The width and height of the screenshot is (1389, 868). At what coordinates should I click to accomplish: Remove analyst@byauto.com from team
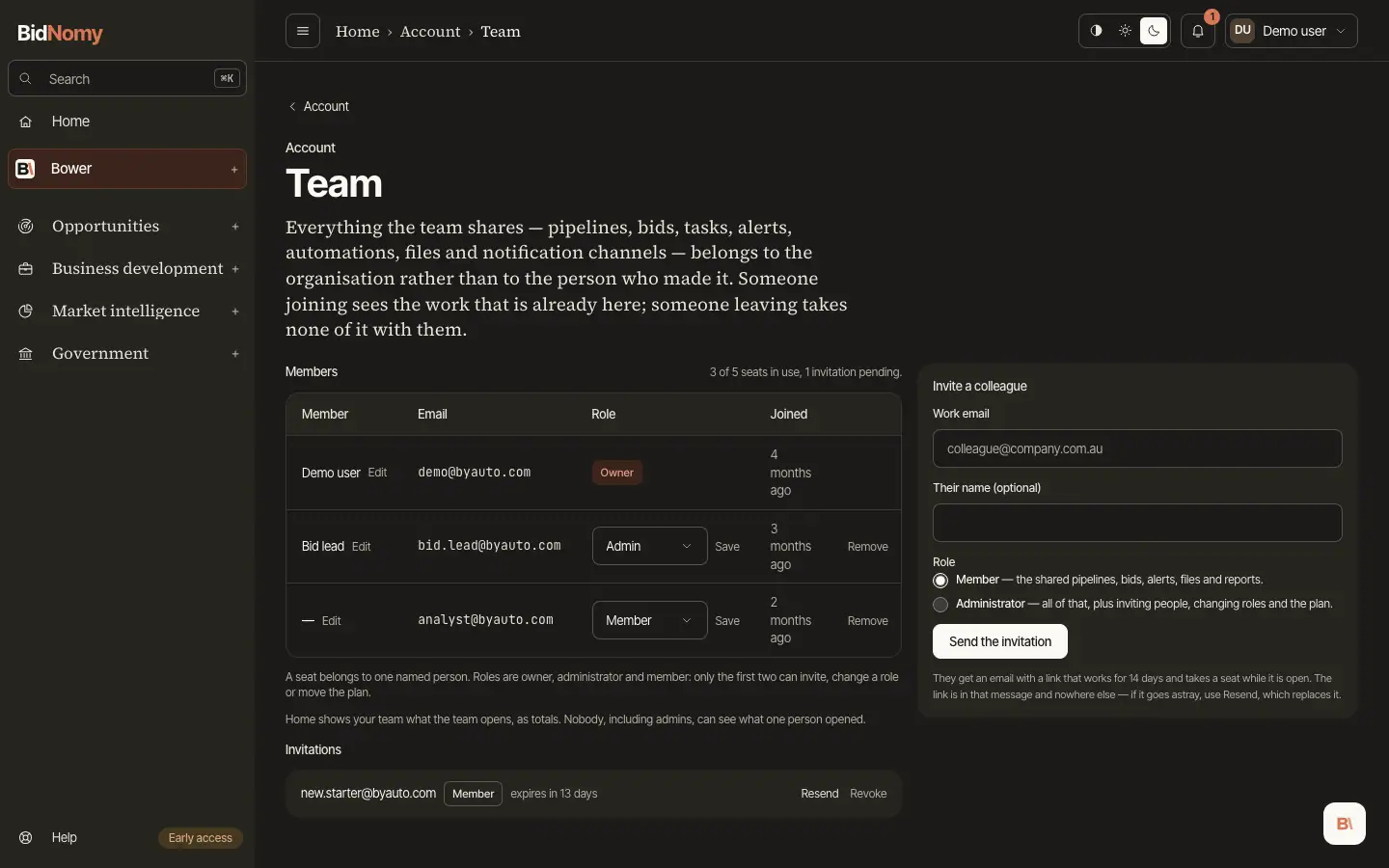click(868, 621)
